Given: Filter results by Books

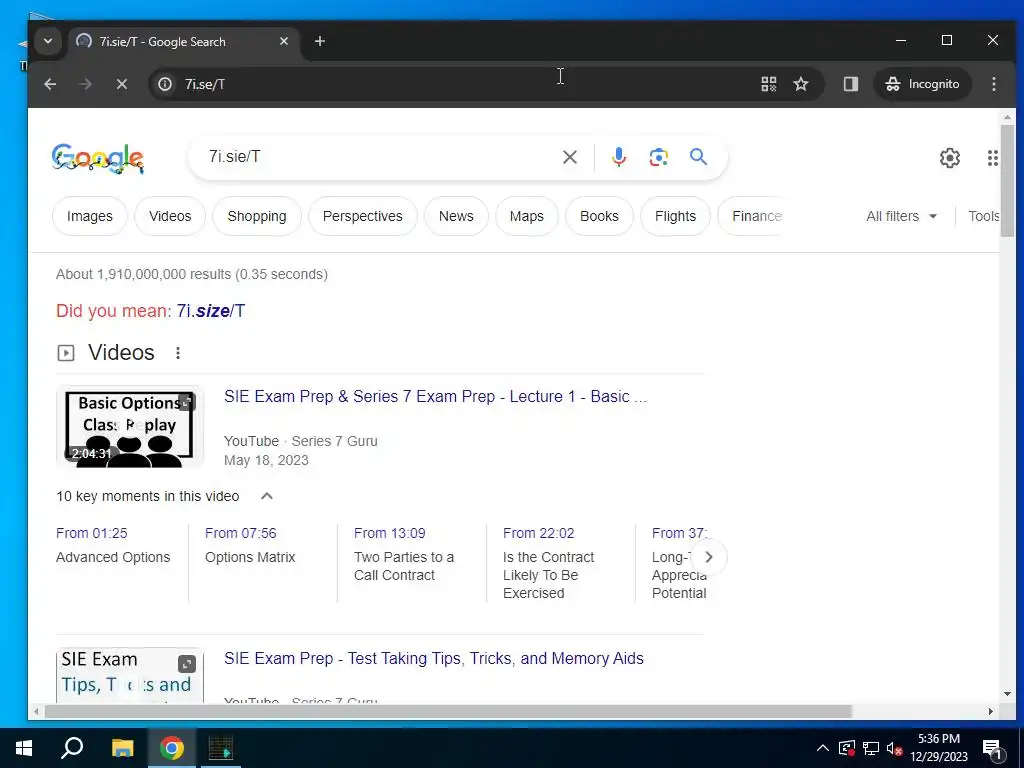Looking at the screenshot, I should click(599, 216).
